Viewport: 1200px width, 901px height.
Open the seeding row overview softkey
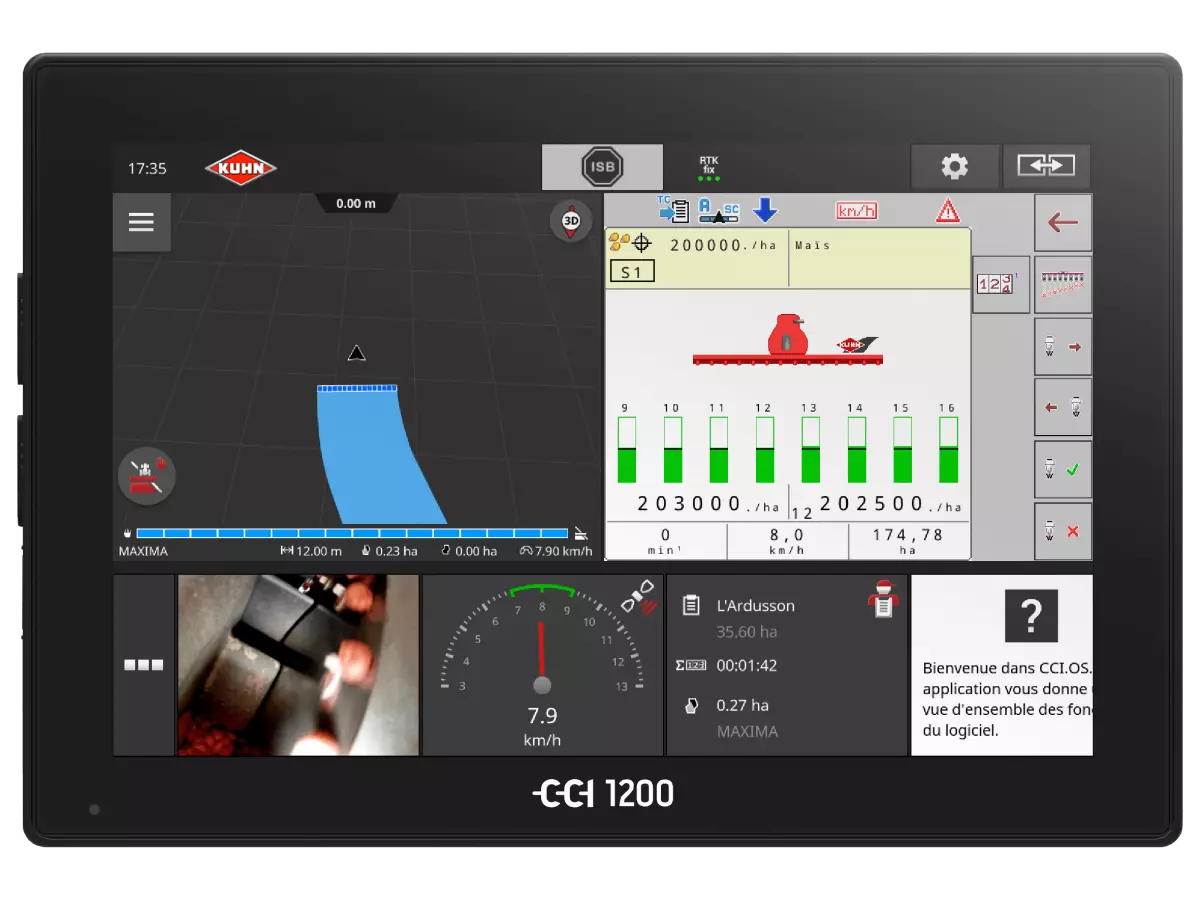click(1062, 285)
